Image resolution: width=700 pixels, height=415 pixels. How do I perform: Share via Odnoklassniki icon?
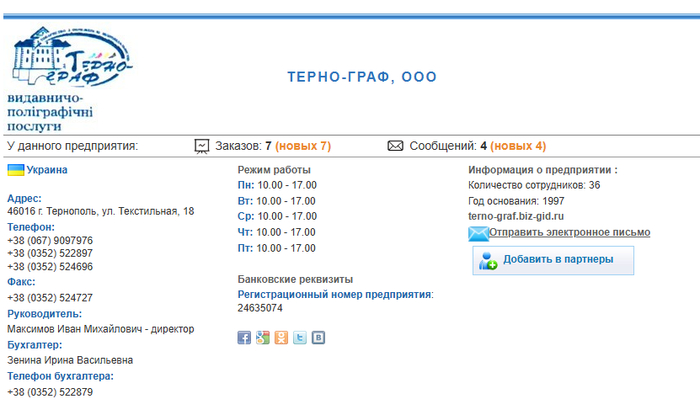click(x=281, y=338)
